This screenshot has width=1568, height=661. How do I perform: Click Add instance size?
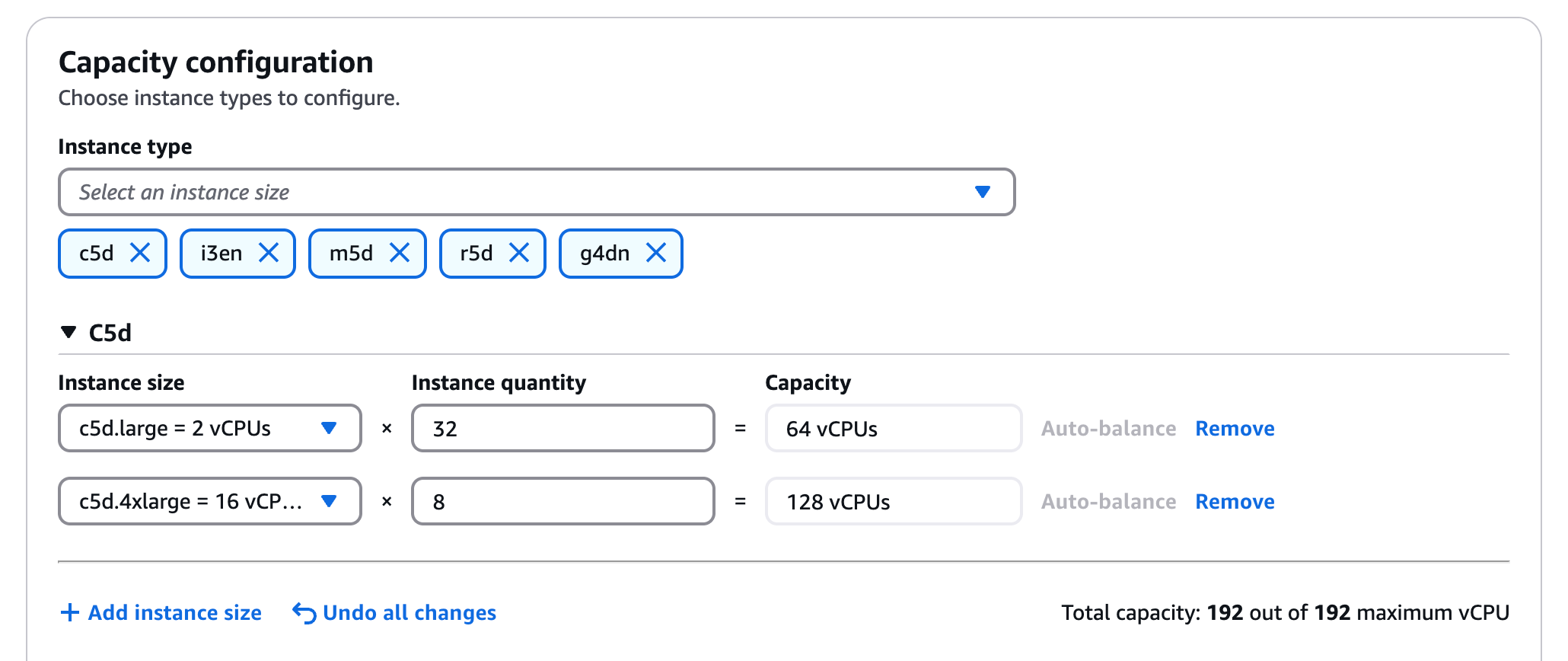[x=174, y=612]
